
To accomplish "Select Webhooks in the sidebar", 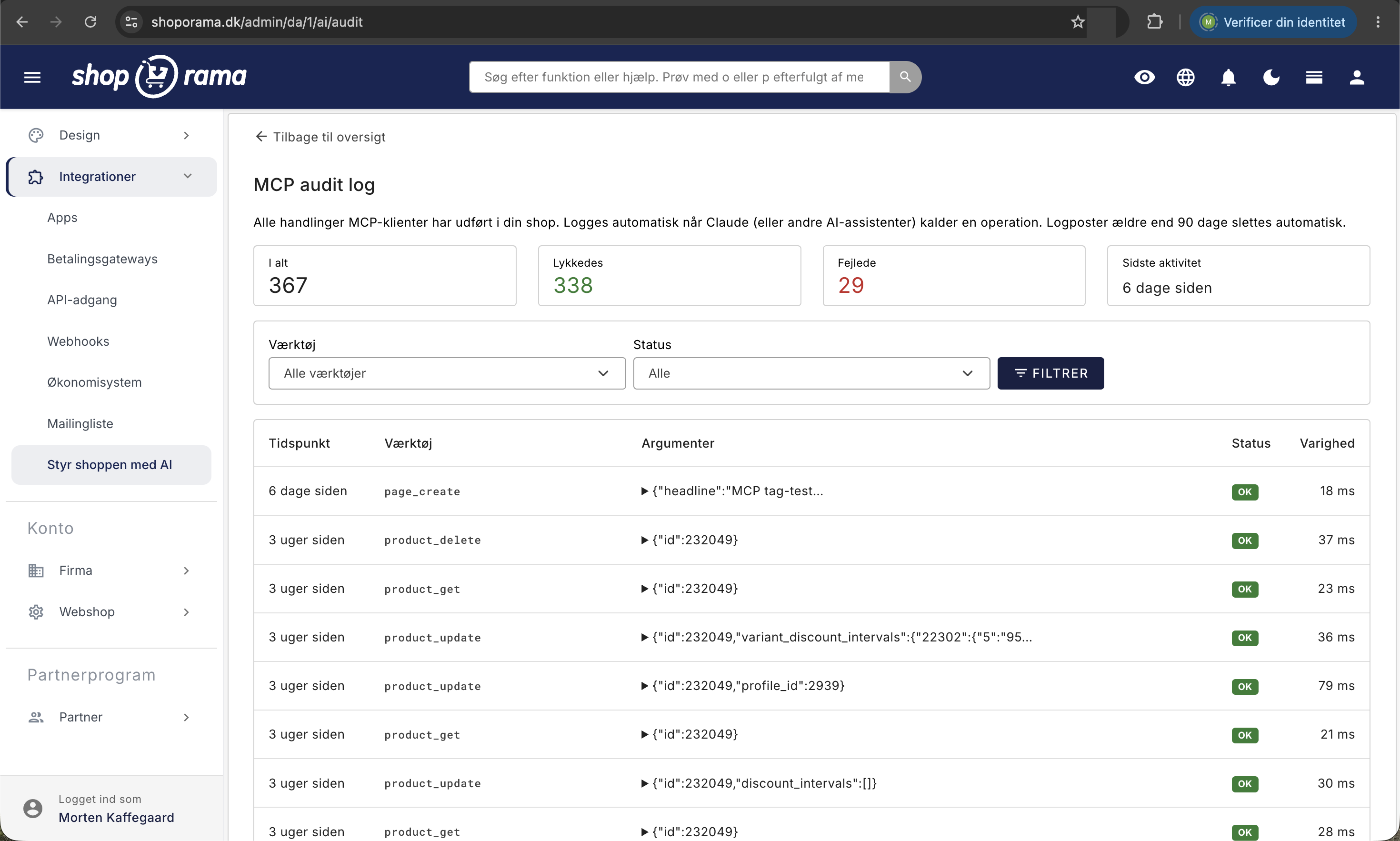I will point(78,341).
